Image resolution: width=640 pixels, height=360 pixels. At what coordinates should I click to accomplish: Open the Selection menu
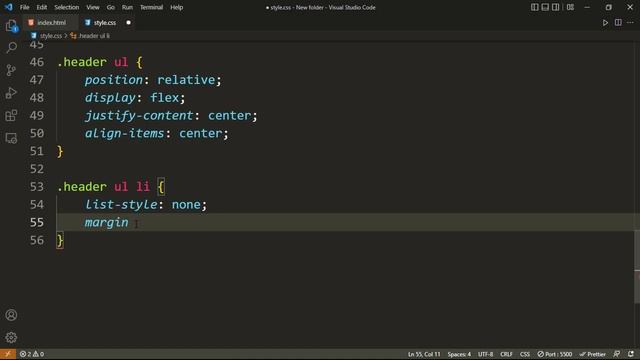pos(67,7)
